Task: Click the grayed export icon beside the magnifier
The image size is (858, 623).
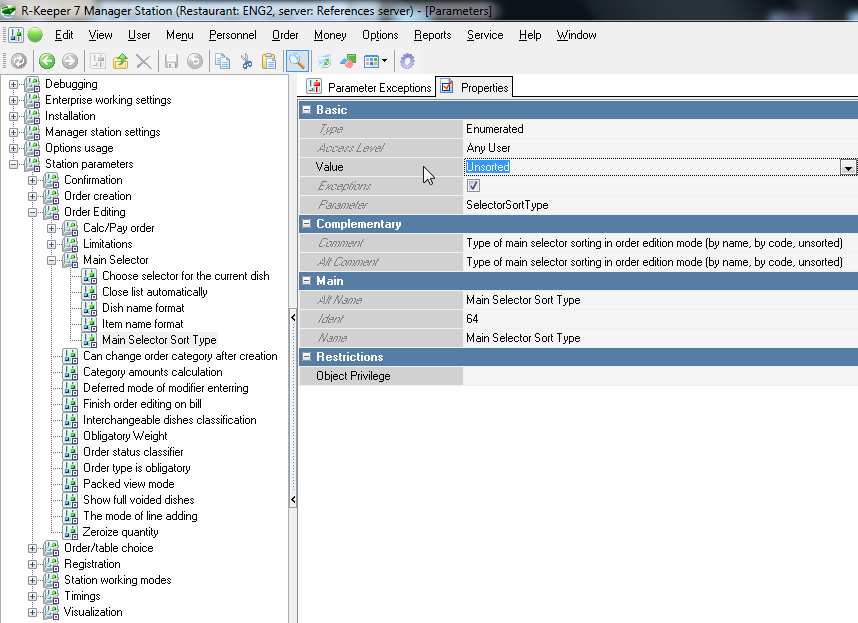Action: click(324, 61)
